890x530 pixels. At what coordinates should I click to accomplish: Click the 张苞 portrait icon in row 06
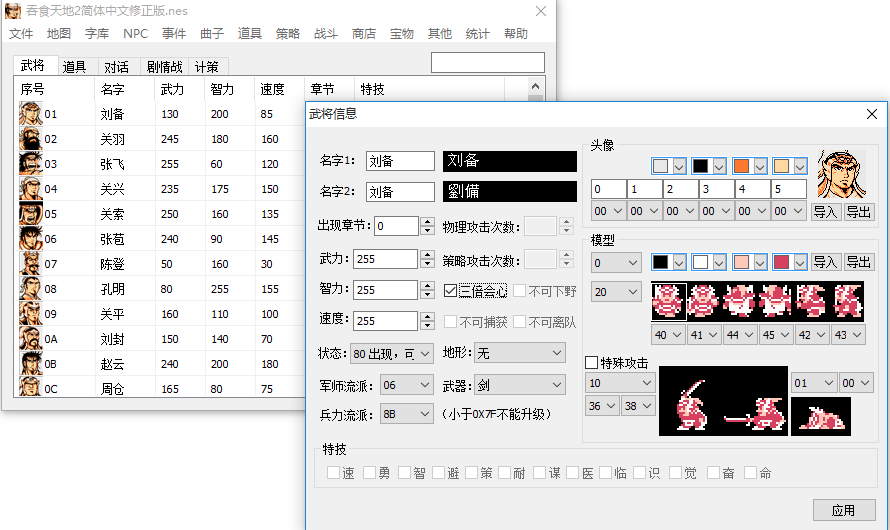pos(31,238)
